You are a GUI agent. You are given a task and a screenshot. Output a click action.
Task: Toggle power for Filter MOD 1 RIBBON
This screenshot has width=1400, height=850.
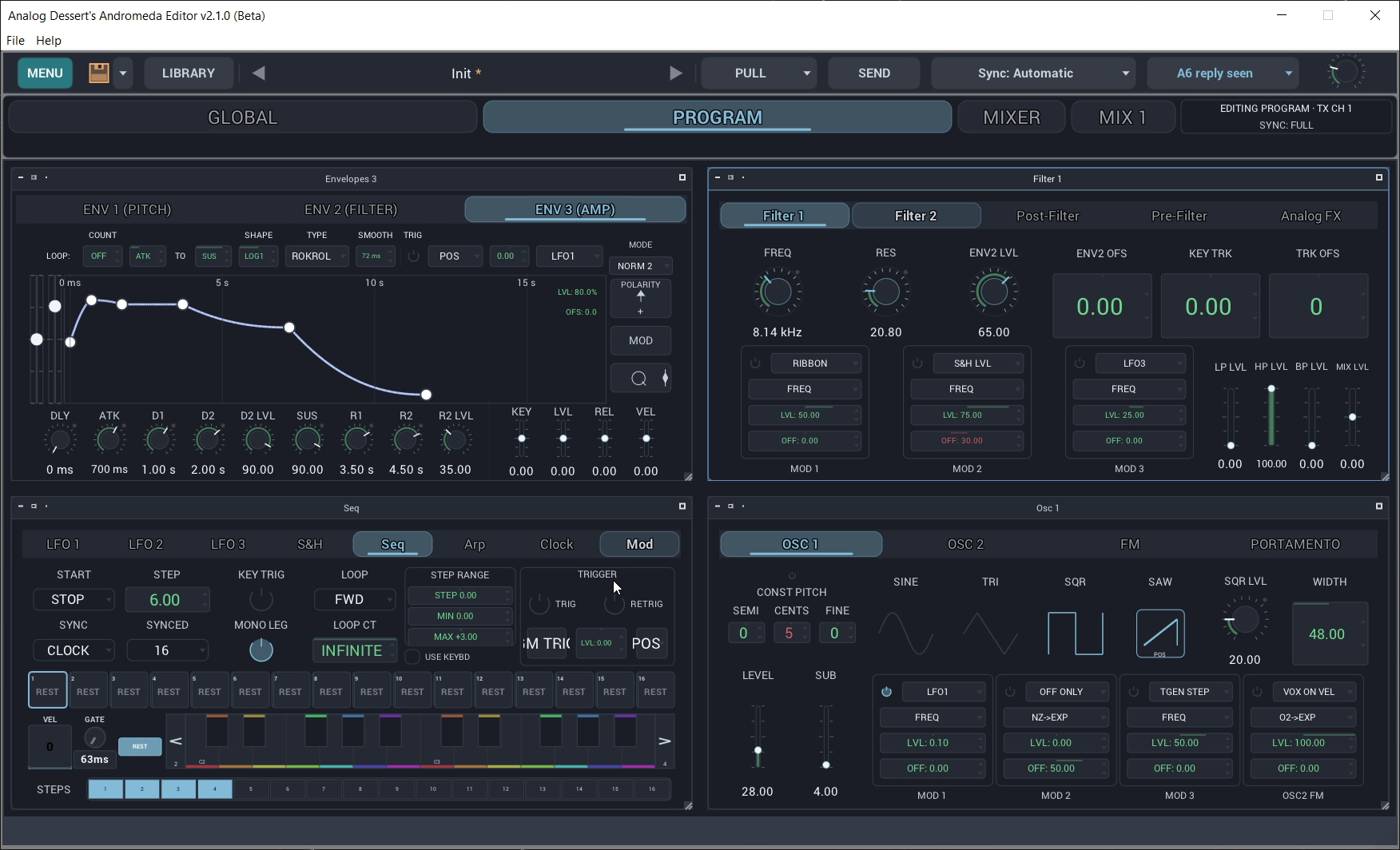[x=755, y=363]
